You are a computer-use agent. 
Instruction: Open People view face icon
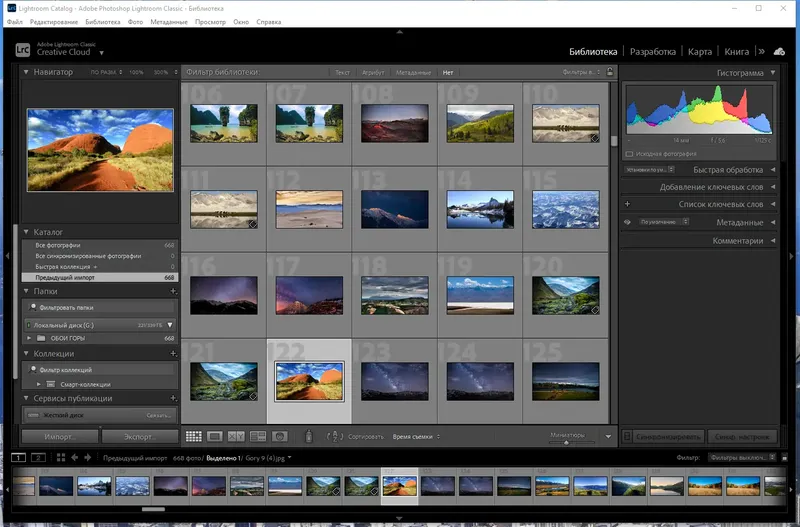[280, 437]
